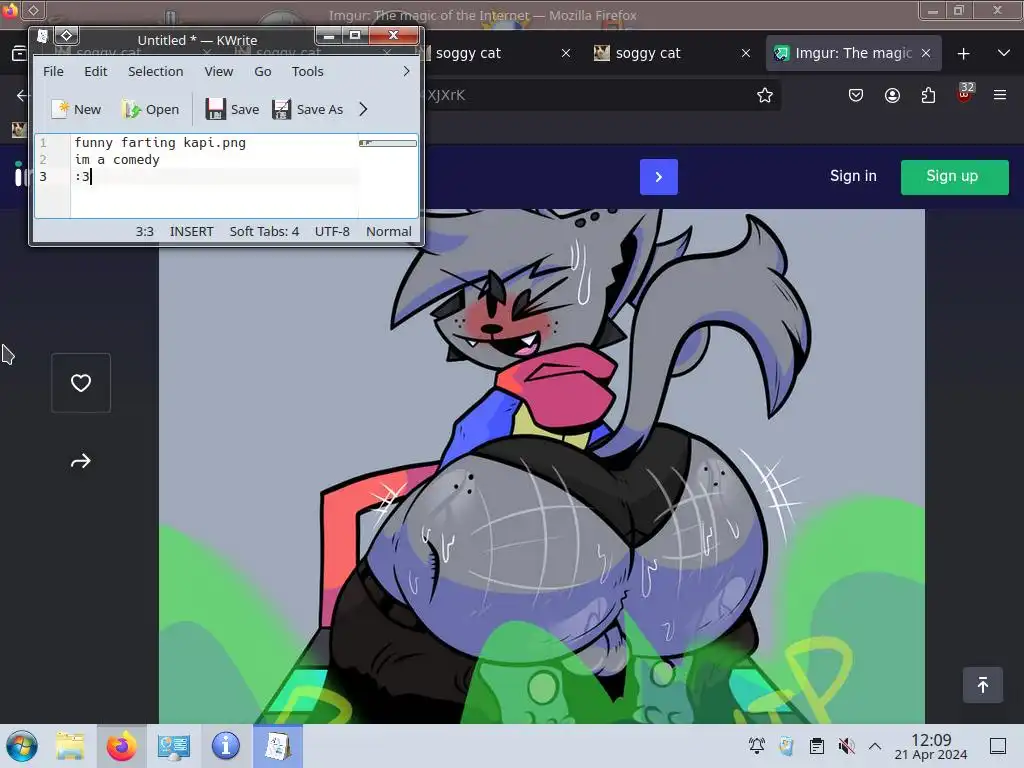
Task: Favorite the post with the heart icon
Action: coord(81,383)
